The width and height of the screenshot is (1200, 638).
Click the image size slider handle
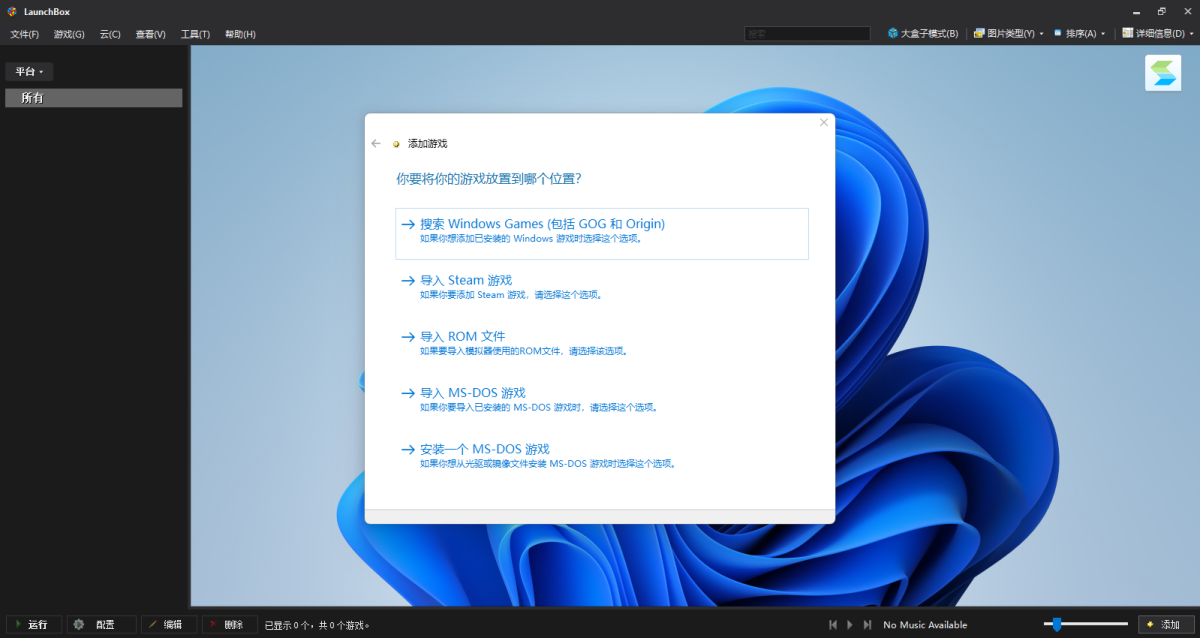pyautogui.click(x=1056, y=625)
